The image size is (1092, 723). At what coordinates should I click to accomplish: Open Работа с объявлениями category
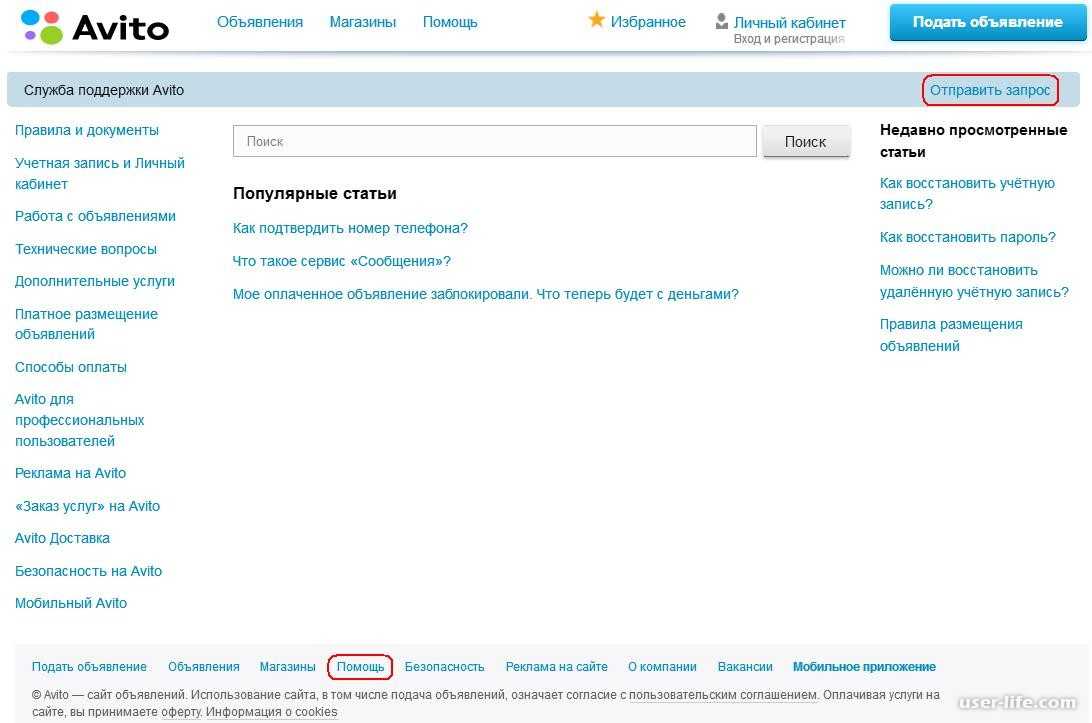coord(95,217)
